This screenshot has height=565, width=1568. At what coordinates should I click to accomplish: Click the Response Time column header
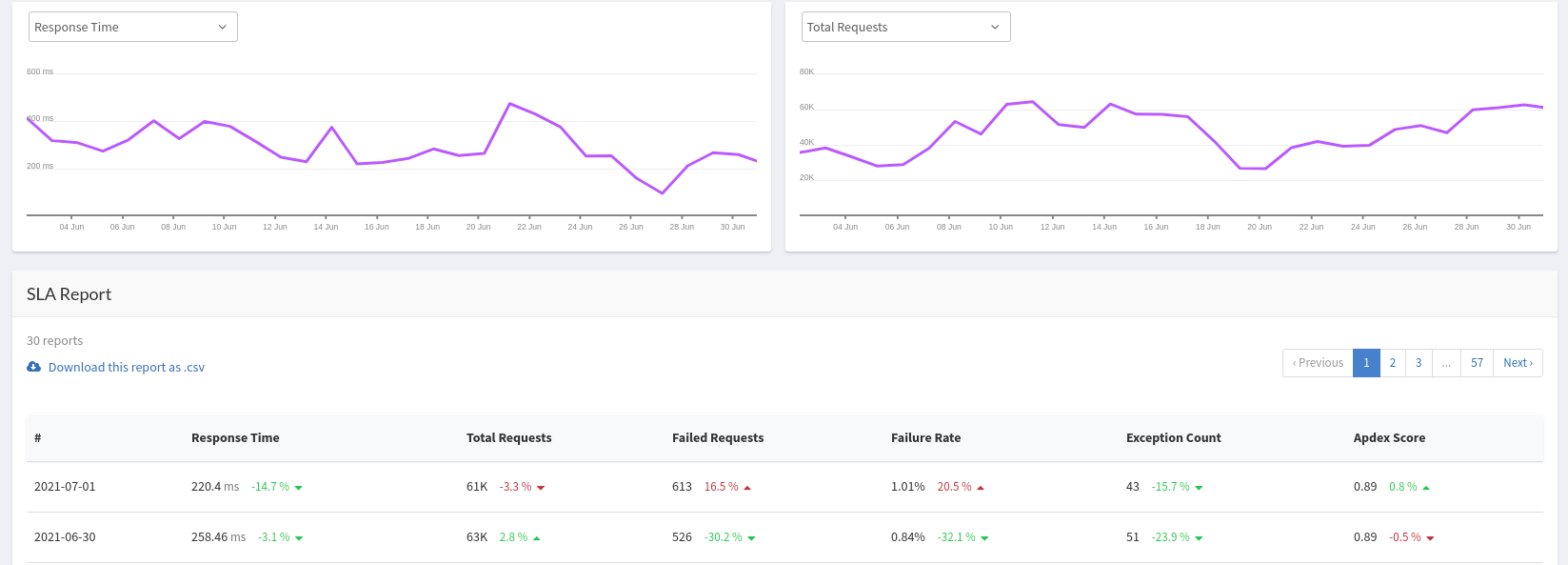(235, 438)
